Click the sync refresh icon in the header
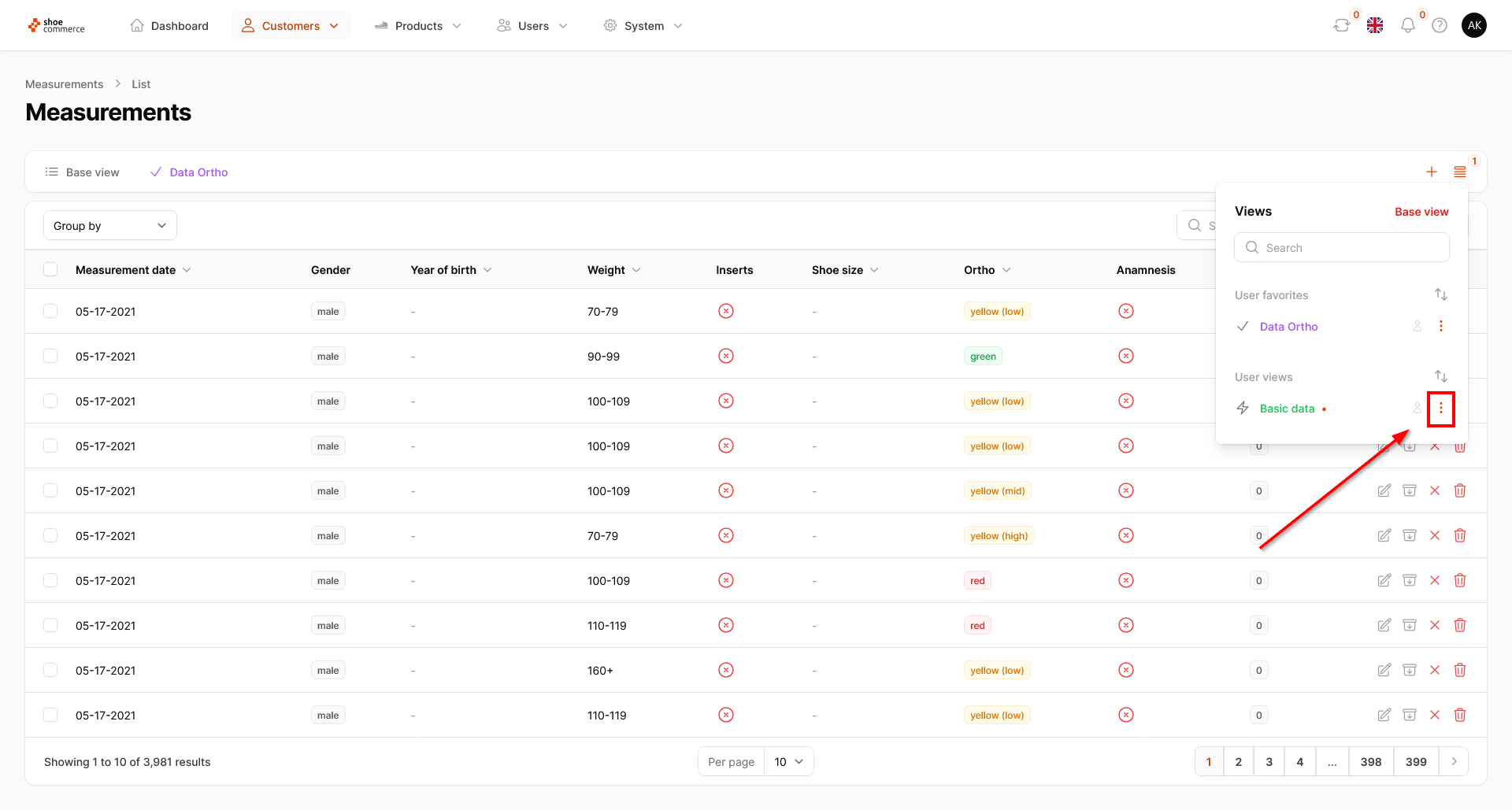 (1341, 26)
